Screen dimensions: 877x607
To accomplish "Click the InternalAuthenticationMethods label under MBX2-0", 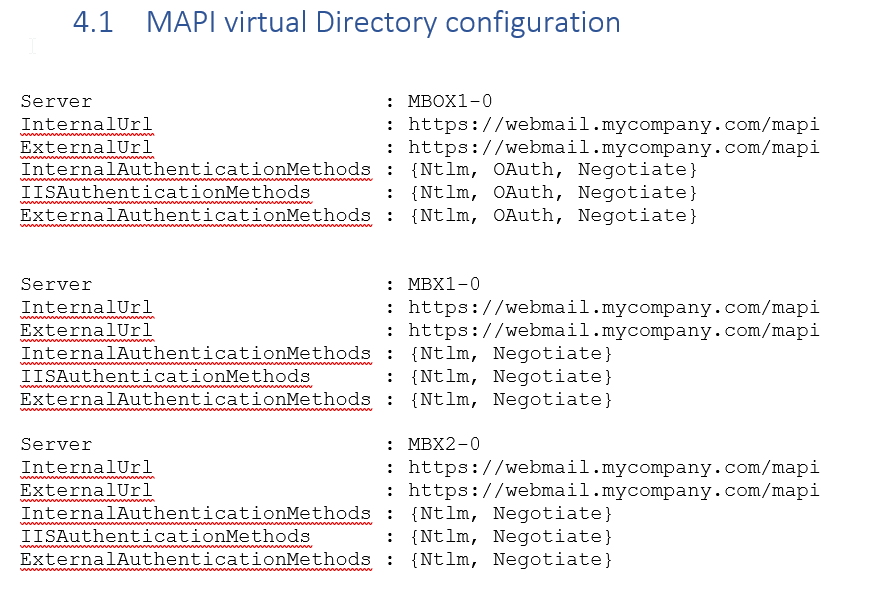I will coord(195,513).
